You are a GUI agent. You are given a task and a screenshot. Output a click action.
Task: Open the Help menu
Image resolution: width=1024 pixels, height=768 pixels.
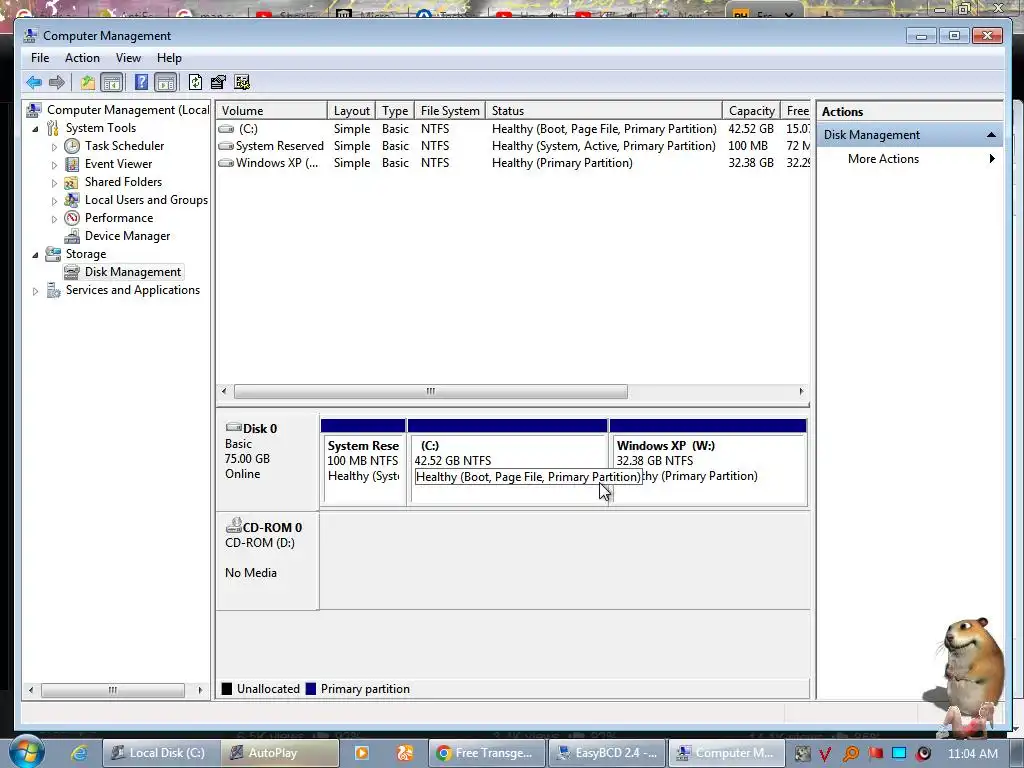[x=169, y=58]
